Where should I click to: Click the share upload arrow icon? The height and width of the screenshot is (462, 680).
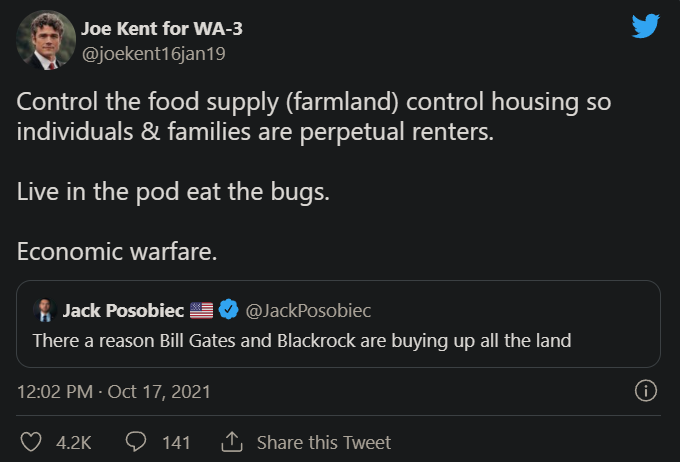[x=230, y=442]
